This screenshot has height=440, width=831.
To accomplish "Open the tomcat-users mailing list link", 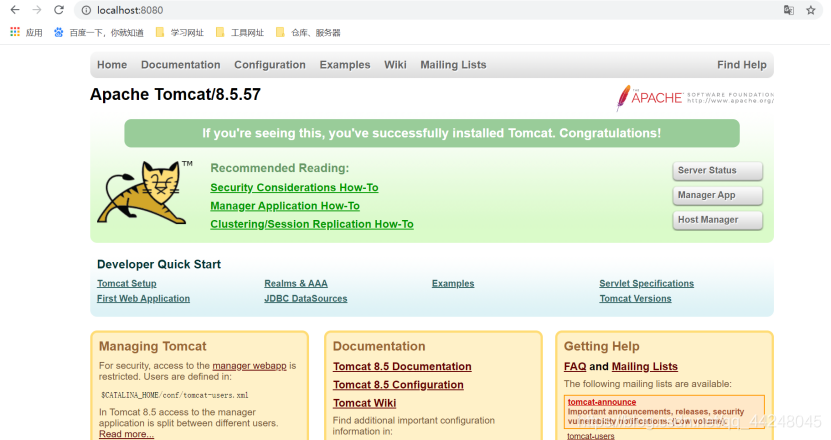I will pos(591,436).
